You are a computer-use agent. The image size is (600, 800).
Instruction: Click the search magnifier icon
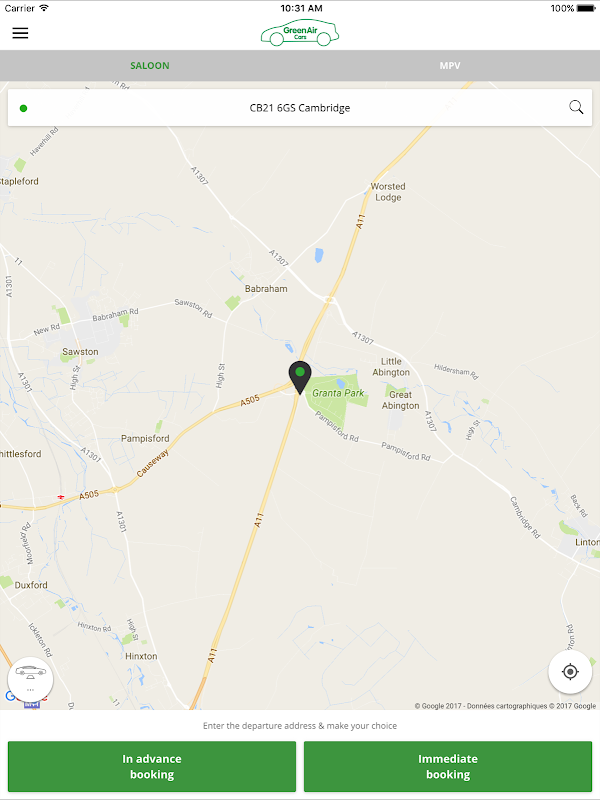coord(576,107)
